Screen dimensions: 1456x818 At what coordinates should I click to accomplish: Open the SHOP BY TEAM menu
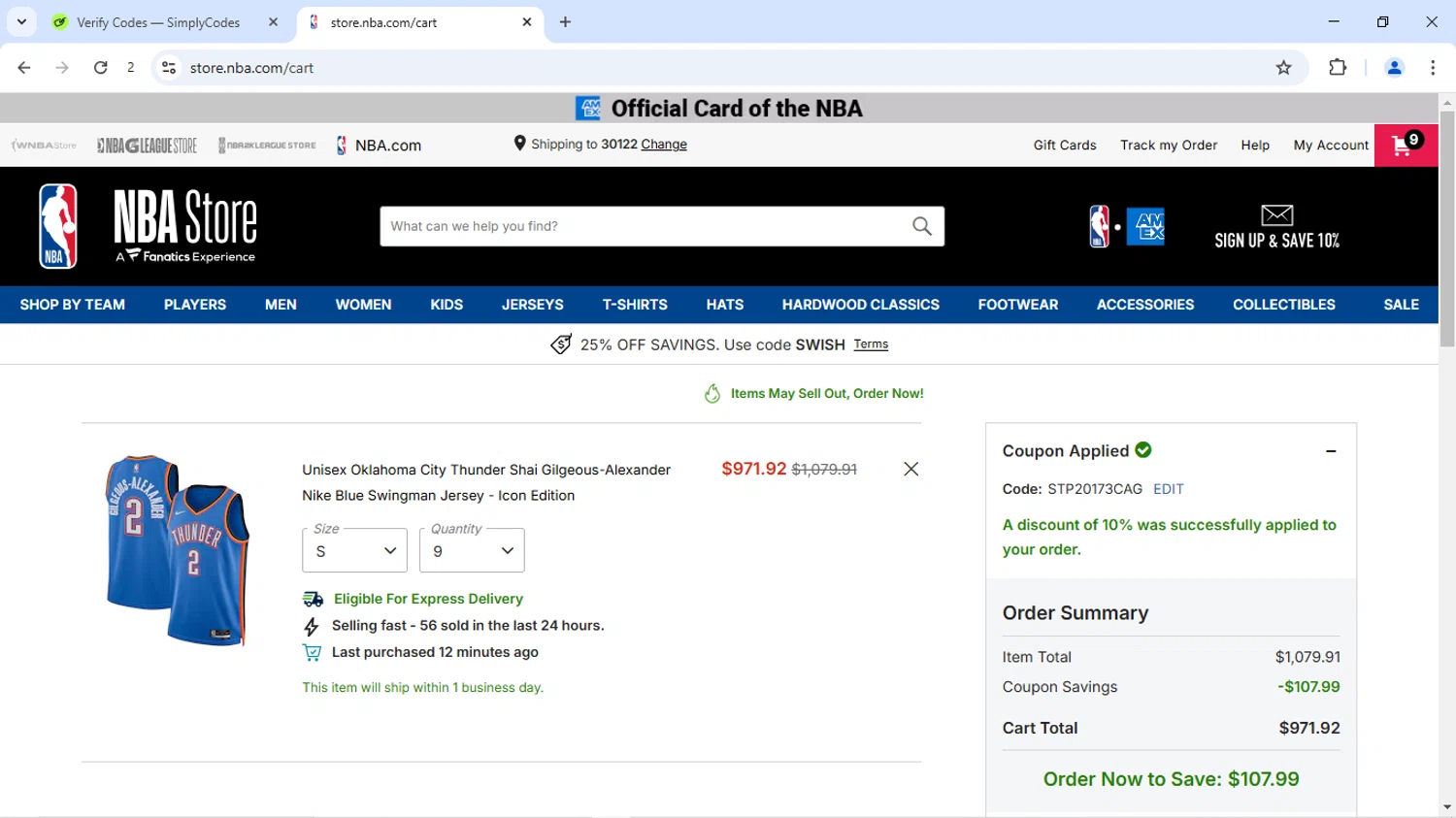[73, 305]
